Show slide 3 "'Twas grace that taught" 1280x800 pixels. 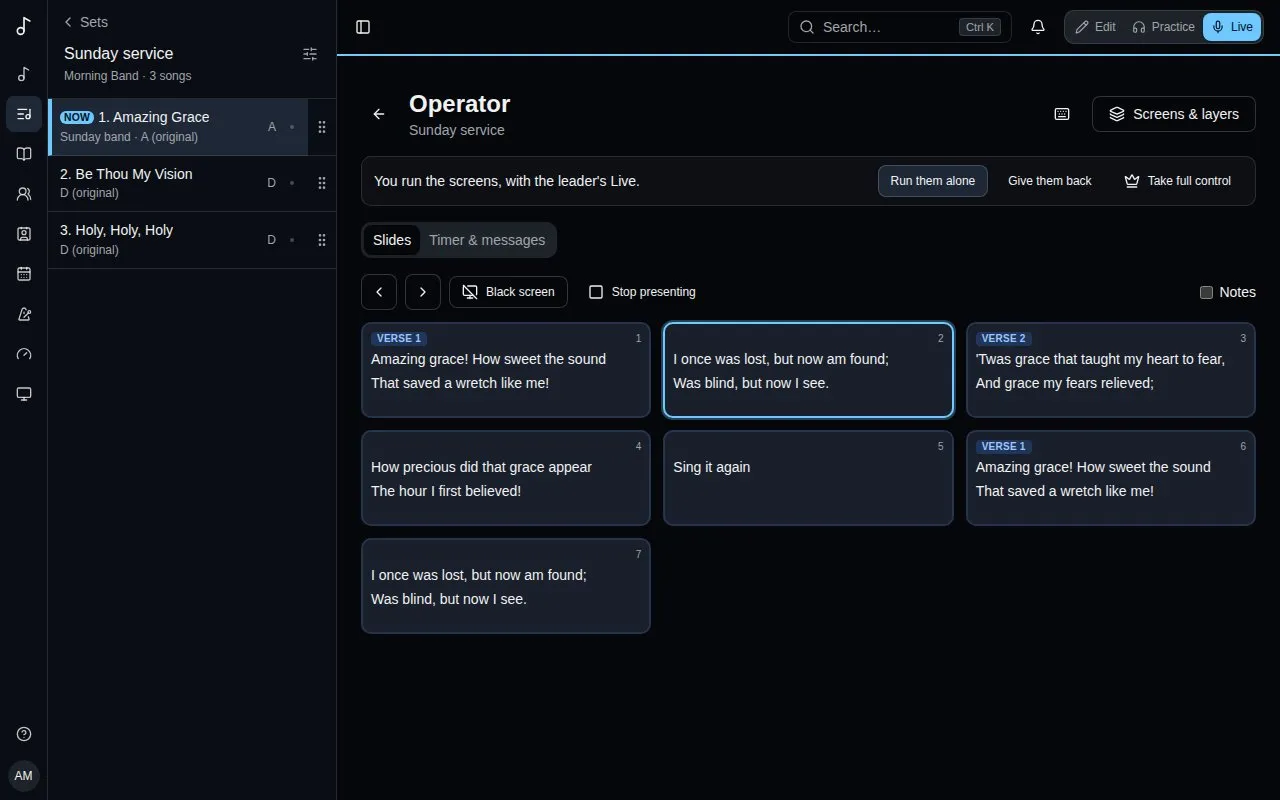tap(1111, 370)
